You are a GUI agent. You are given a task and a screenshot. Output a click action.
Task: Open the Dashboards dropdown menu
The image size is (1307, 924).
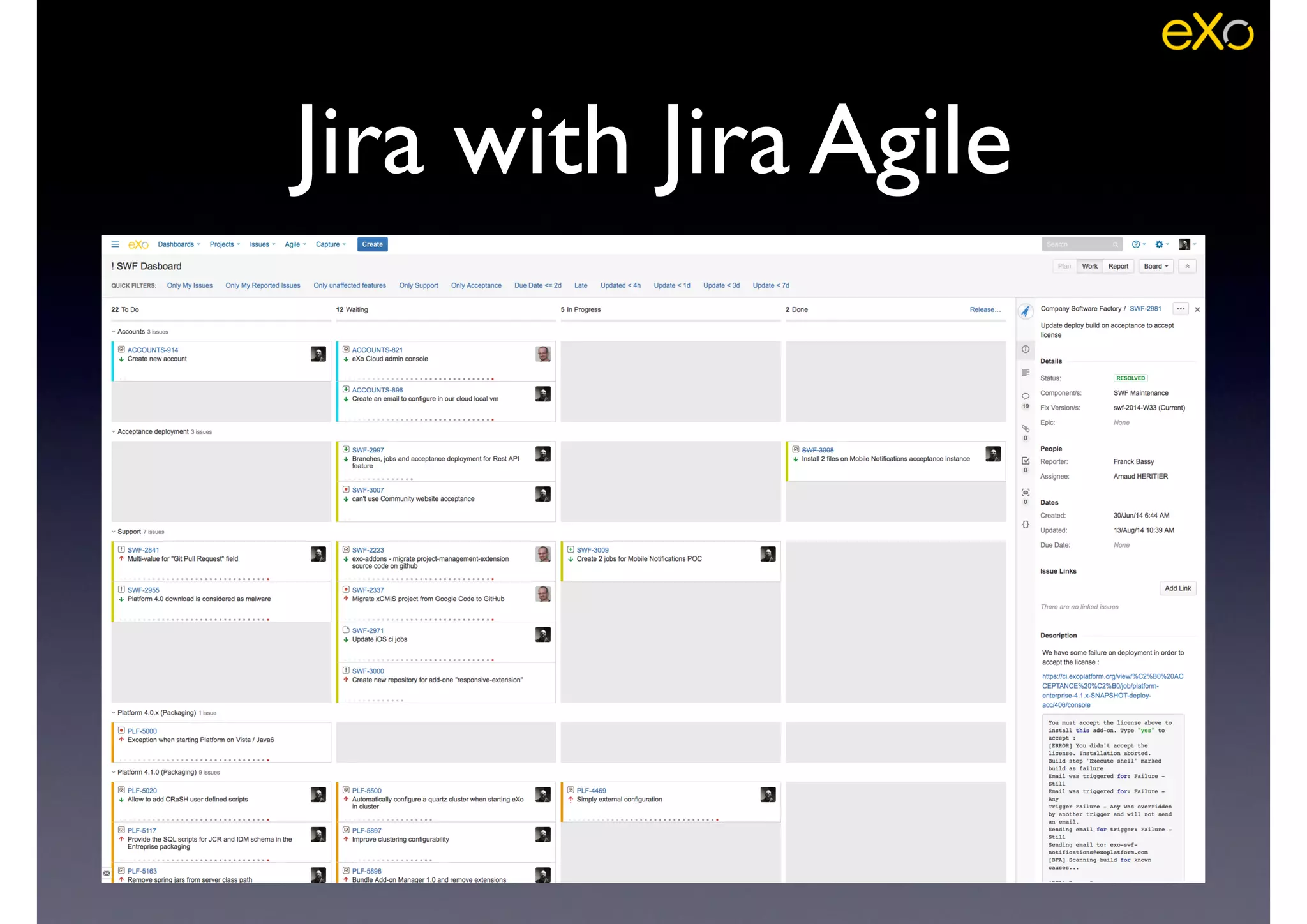point(179,244)
